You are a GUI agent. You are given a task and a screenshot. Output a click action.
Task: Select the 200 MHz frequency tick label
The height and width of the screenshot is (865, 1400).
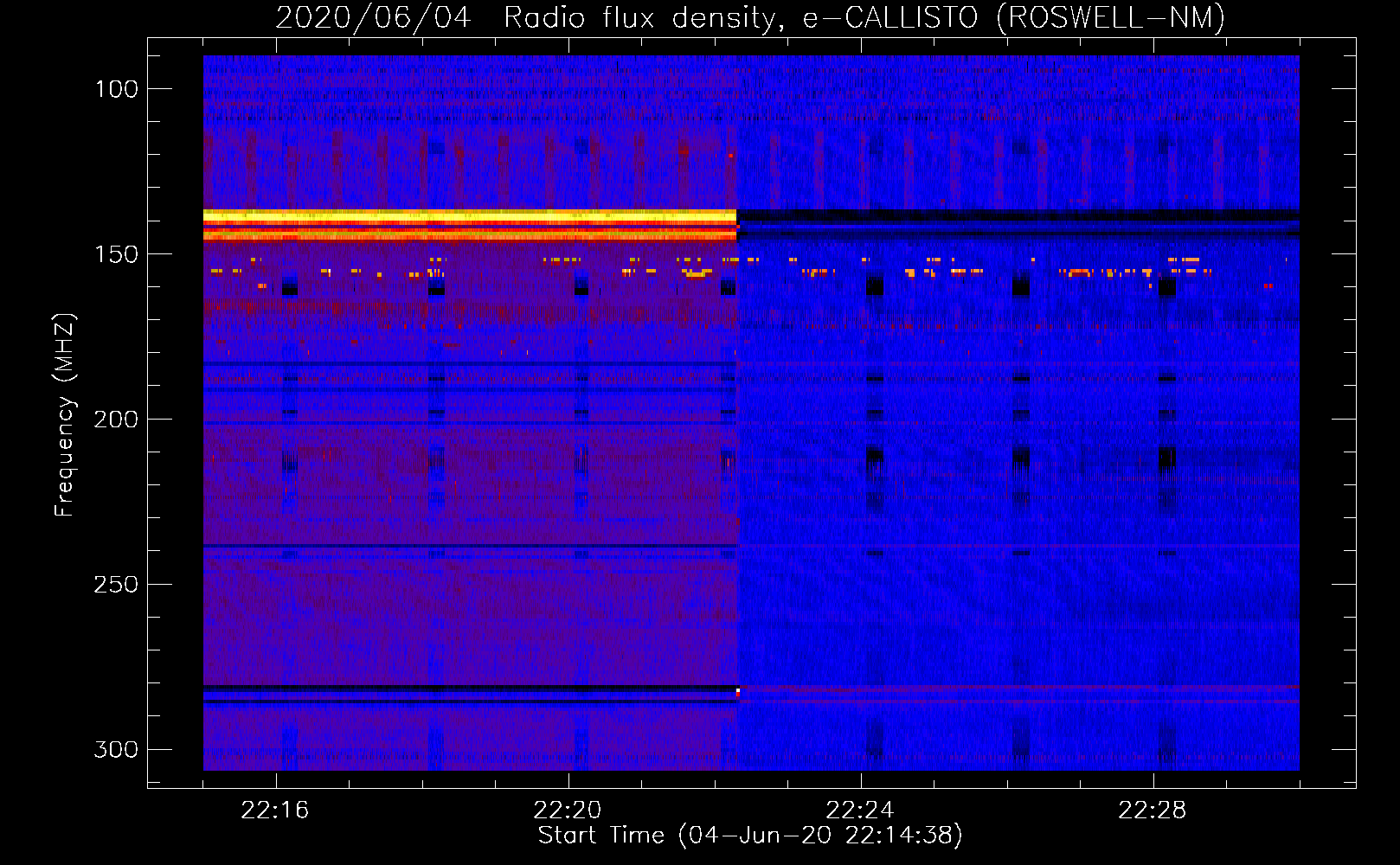click(117, 420)
